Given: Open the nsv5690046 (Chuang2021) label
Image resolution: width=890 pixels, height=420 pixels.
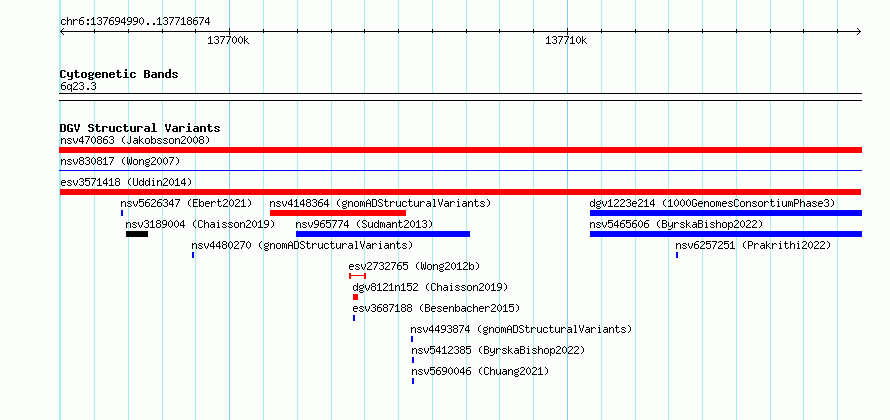Looking at the screenshot, I should [x=480, y=371].
